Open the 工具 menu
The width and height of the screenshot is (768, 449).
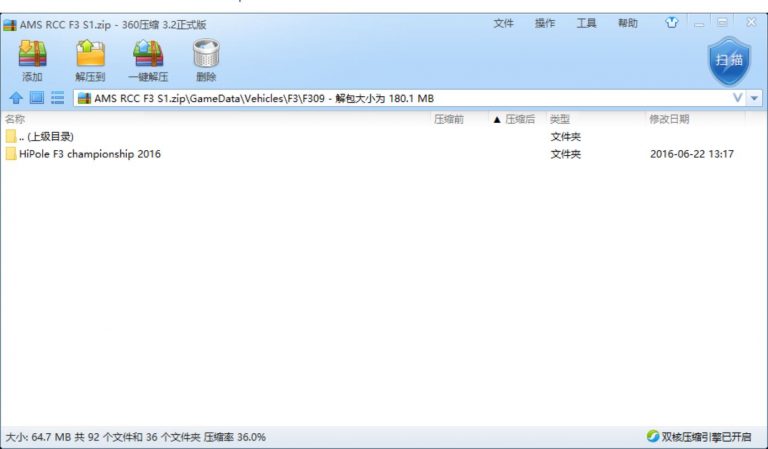586,23
